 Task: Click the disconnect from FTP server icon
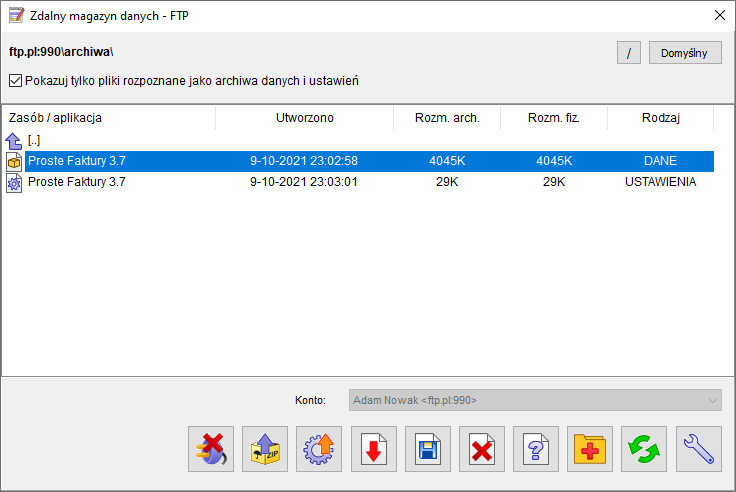pos(211,449)
